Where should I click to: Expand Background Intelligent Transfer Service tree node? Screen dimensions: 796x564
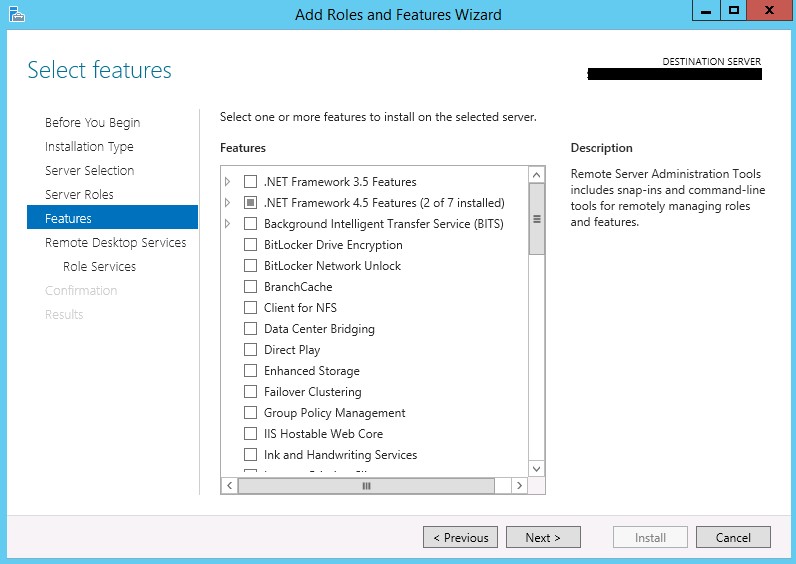(228, 224)
